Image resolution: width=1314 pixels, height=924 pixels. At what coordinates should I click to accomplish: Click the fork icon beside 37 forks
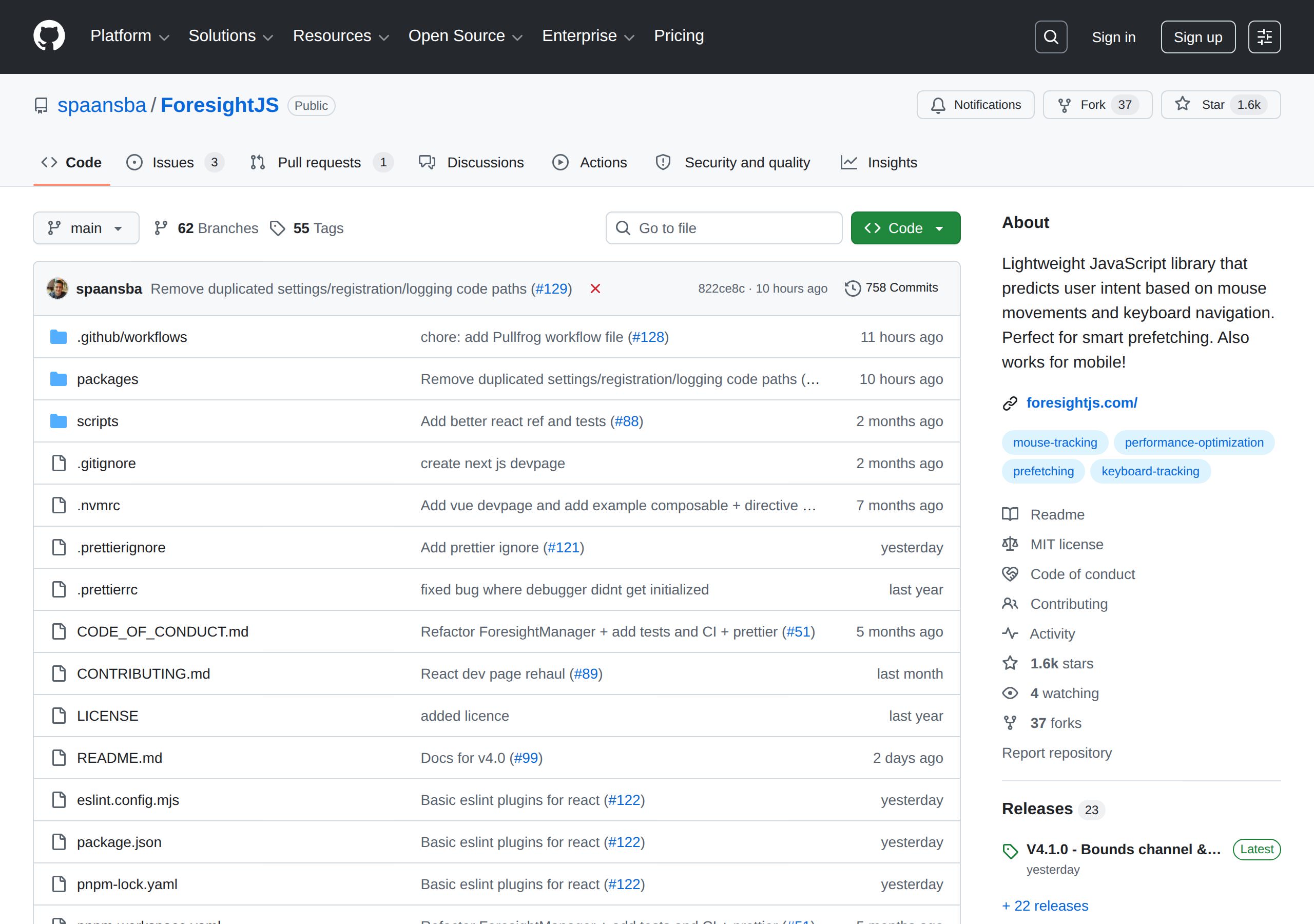pyautogui.click(x=1010, y=722)
